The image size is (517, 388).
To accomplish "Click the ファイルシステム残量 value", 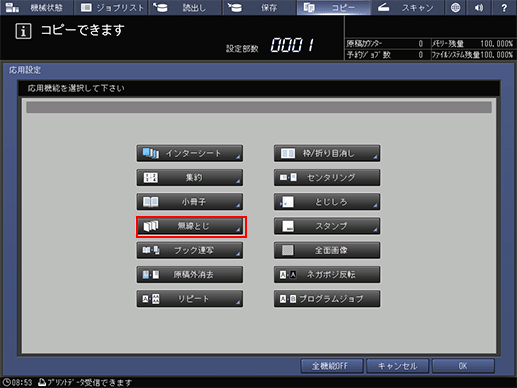I will [497, 54].
